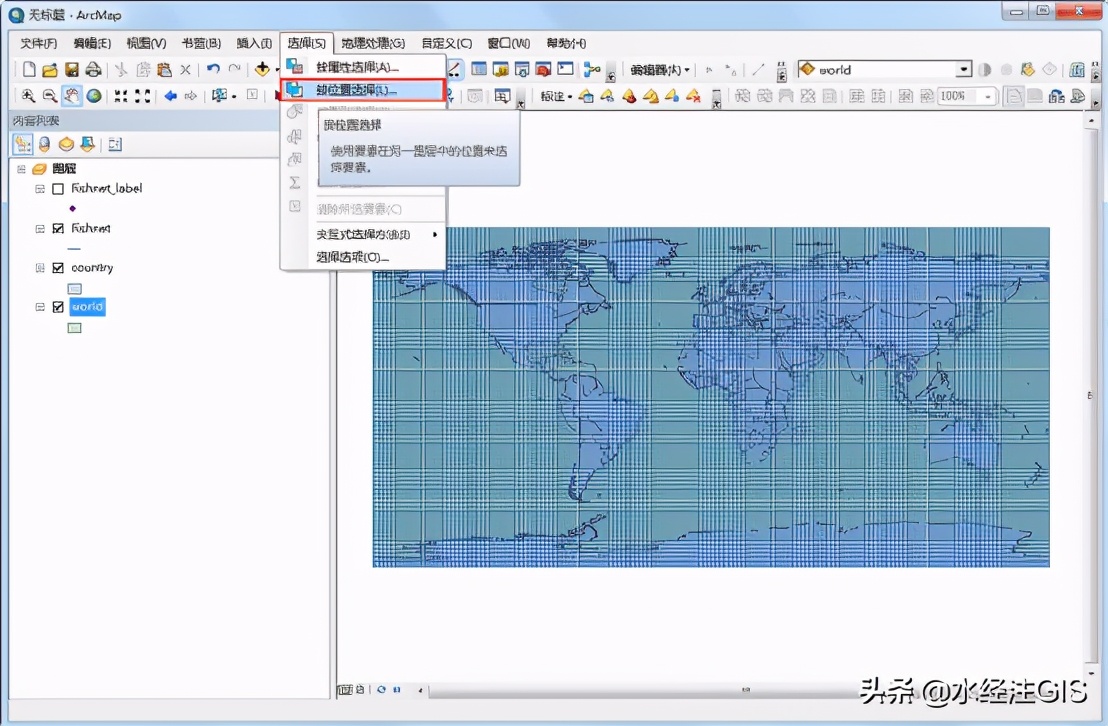Click the Editor dropdown button
The width and height of the screenshot is (1108, 726).
(x=660, y=70)
